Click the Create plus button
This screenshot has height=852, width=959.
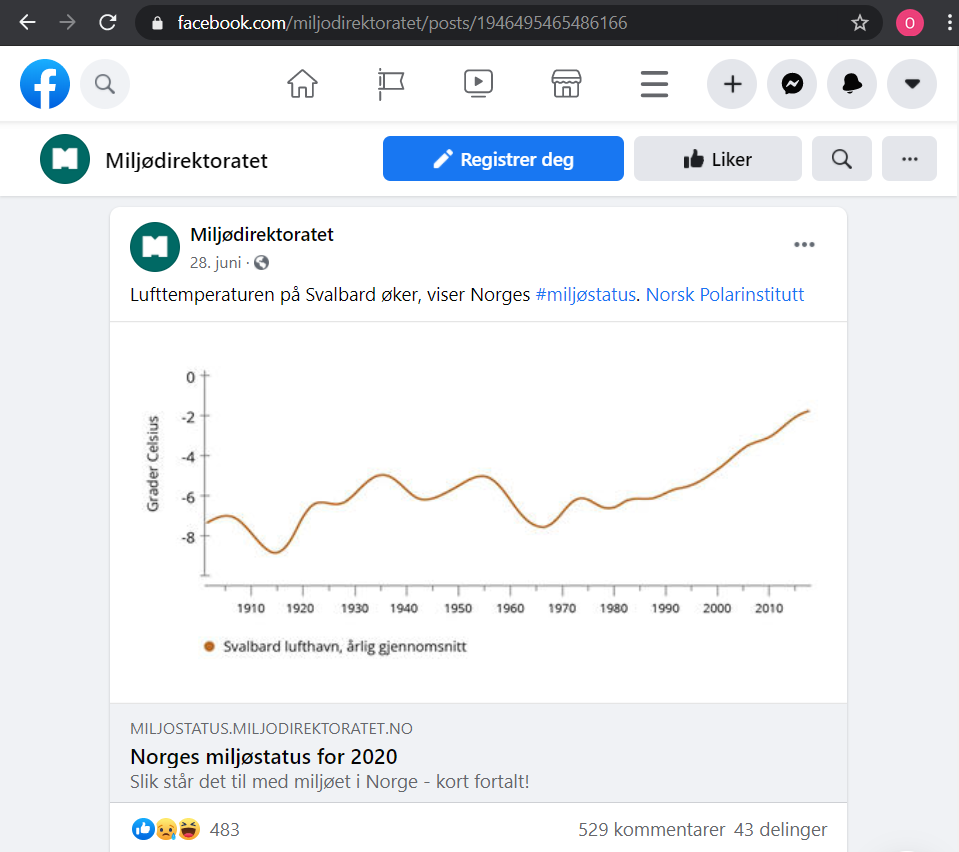[732, 84]
